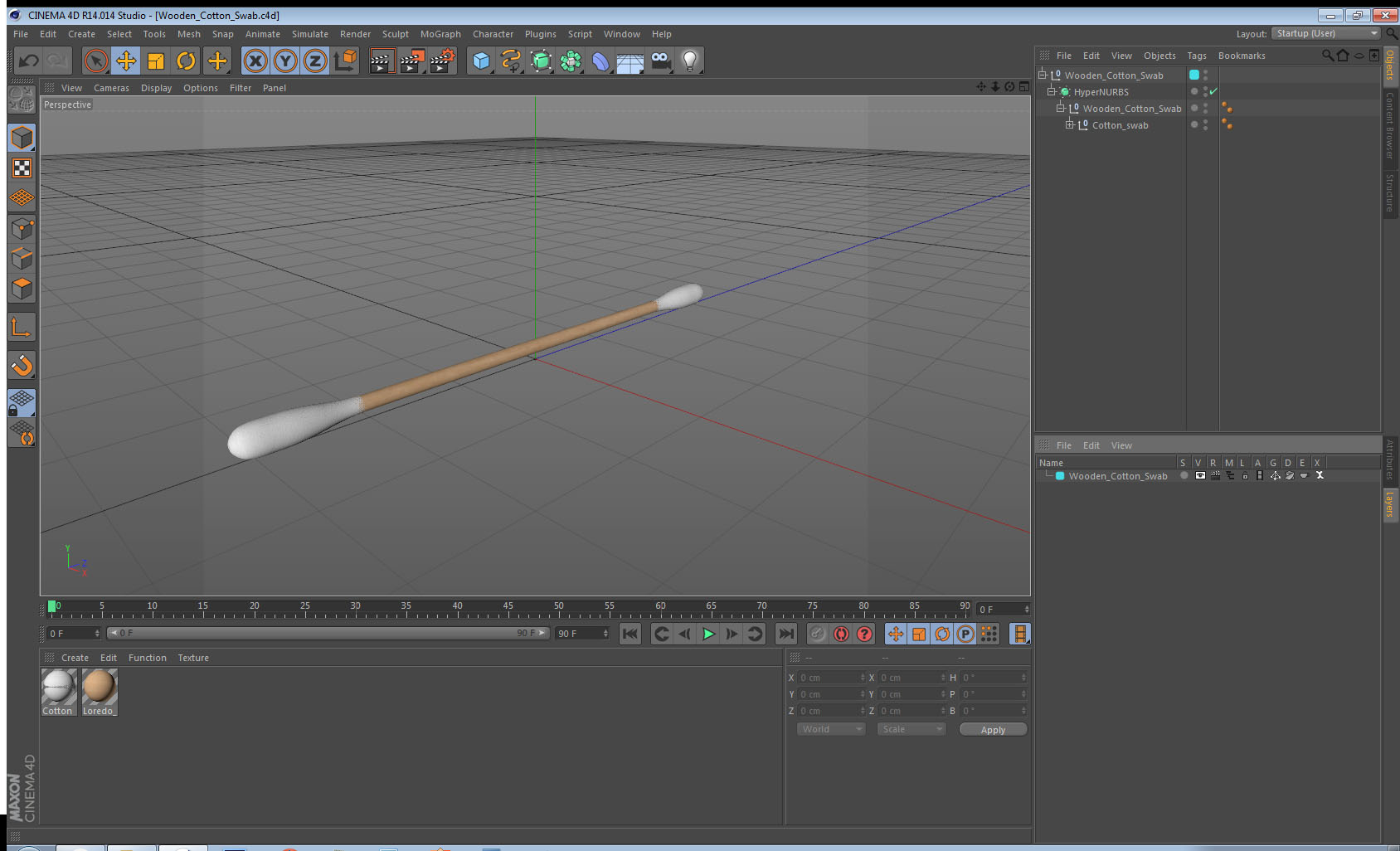Open the Scale mode dropdown

point(911,729)
